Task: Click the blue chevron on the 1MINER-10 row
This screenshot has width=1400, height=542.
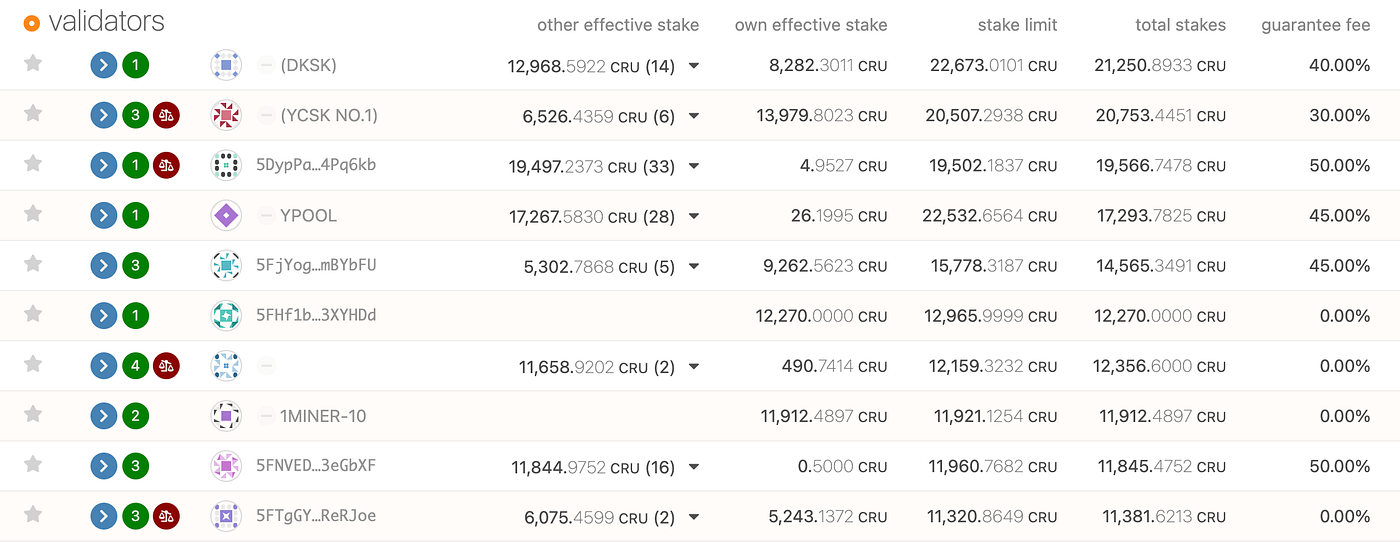Action: coord(103,416)
